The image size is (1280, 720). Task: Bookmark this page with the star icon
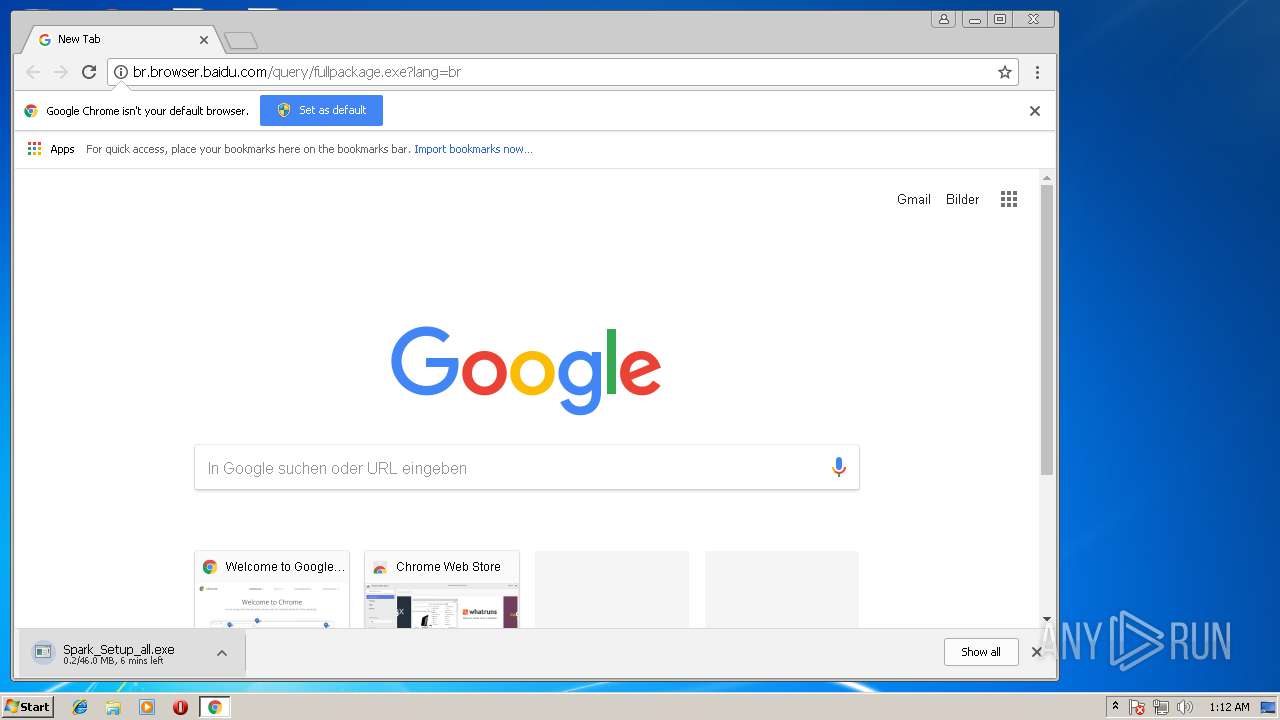pos(1005,72)
